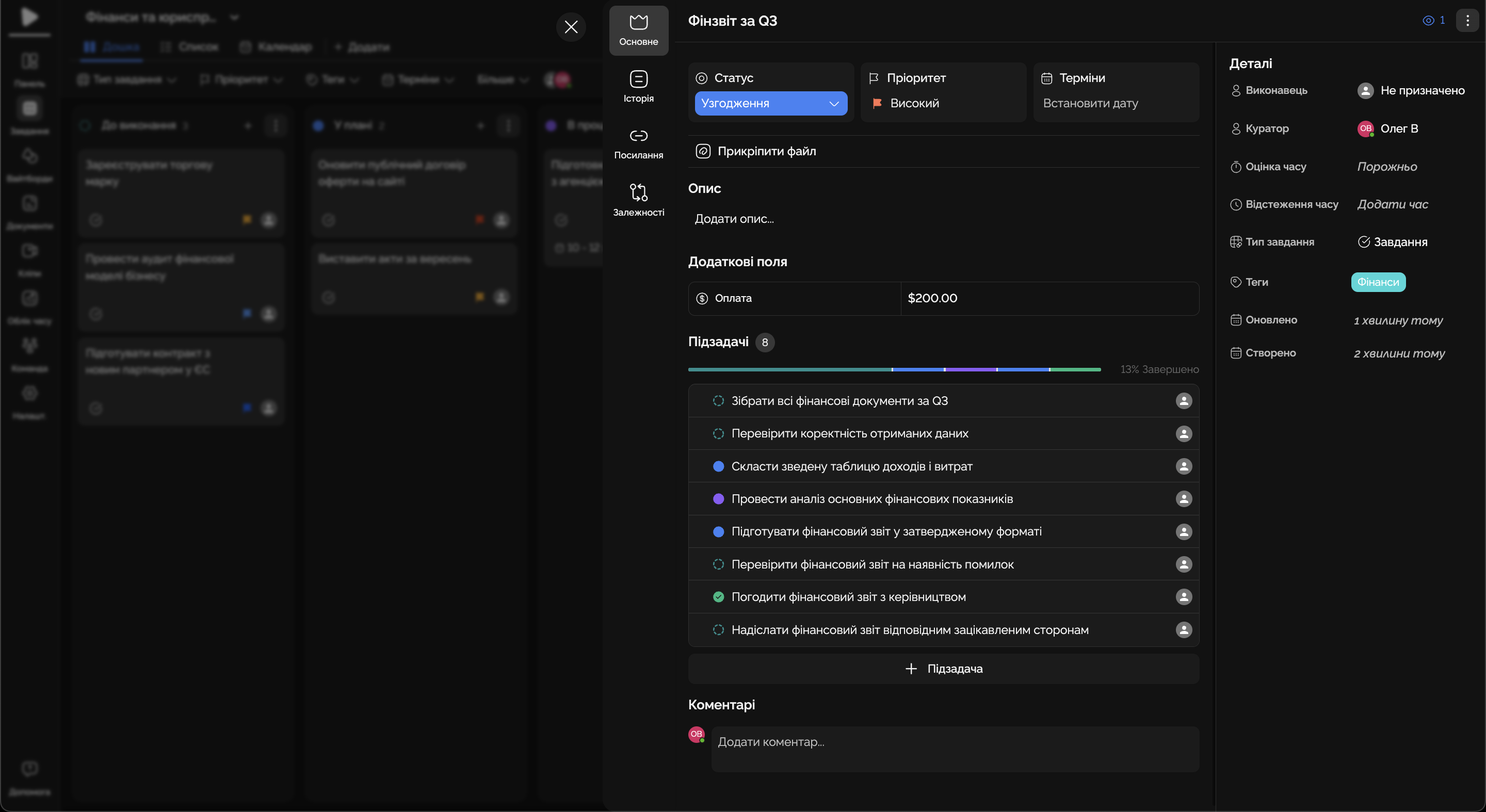This screenshot has width=1486, height=812.
Task: Click the Додати коментар input field
Action: point(954,748)
